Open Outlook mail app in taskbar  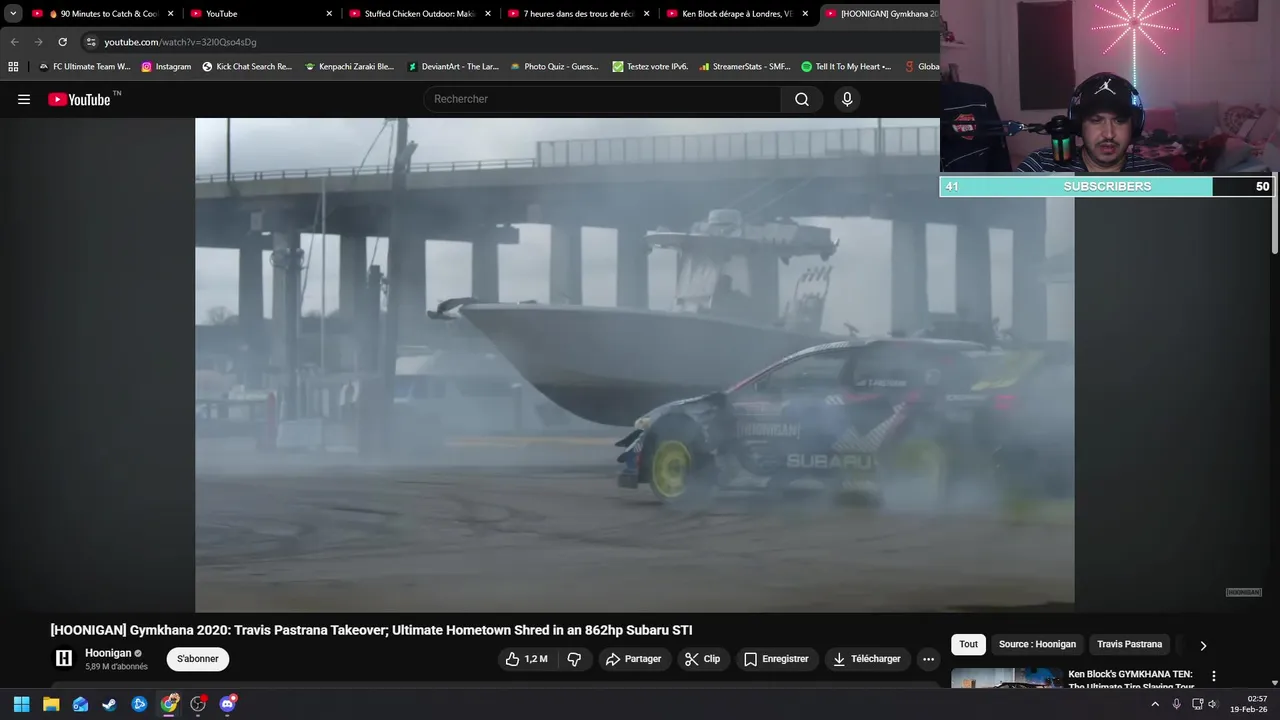[x=80, y=704]
